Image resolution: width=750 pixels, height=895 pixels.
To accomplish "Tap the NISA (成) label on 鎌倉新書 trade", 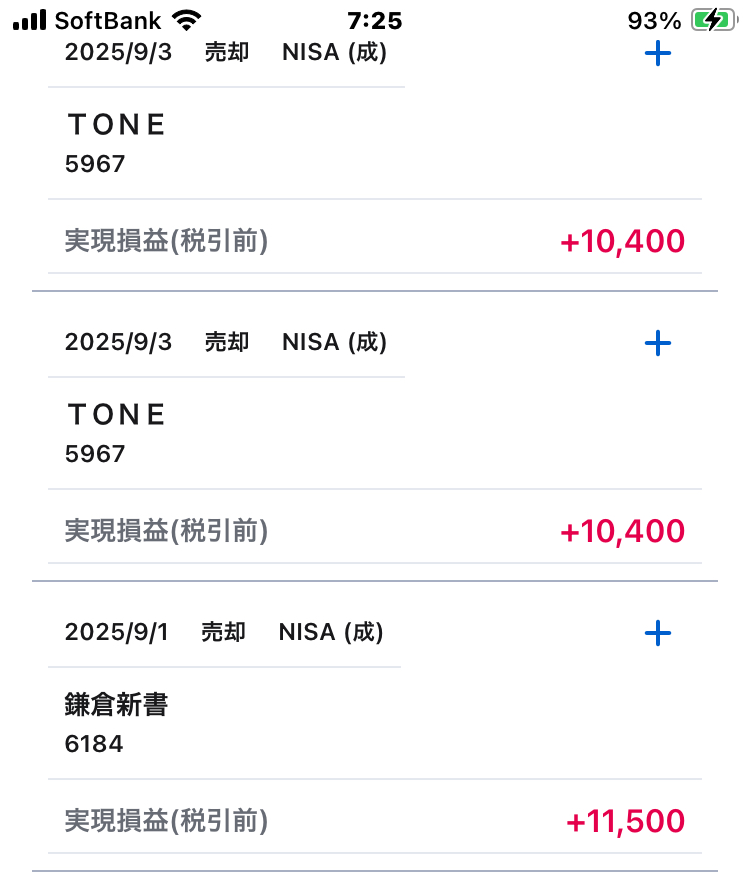I will 331,633.
